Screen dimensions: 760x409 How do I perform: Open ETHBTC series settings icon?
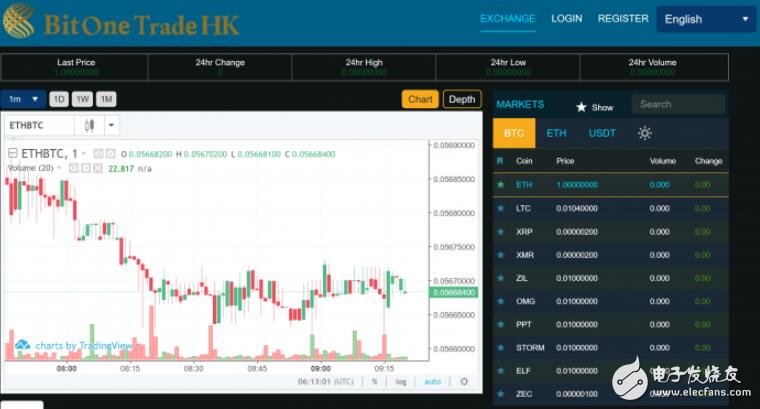111,154
